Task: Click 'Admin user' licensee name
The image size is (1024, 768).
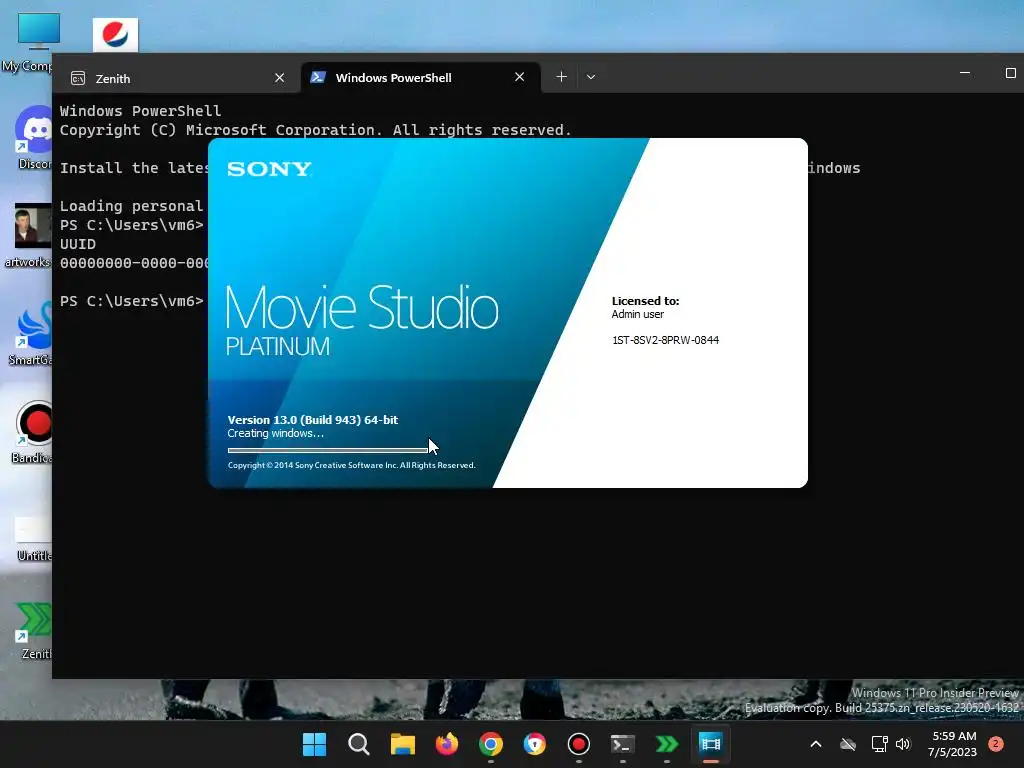Action: 637,314
